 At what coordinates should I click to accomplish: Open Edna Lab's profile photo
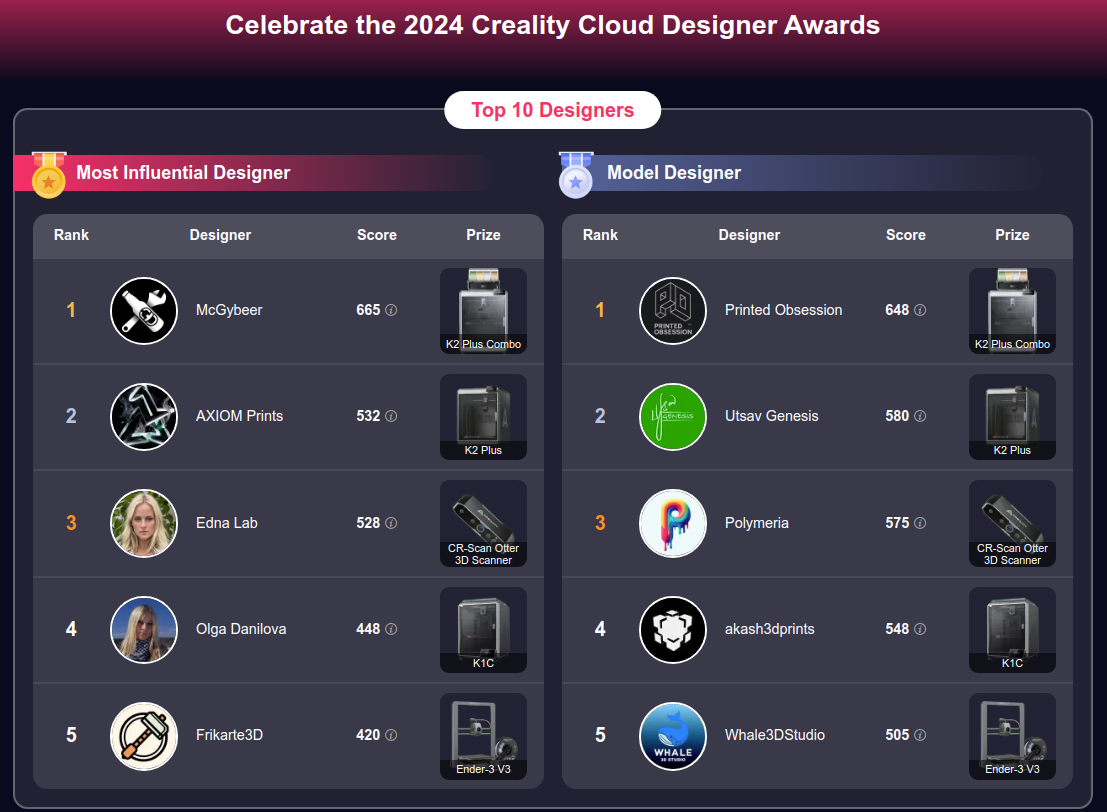(144, 523)
